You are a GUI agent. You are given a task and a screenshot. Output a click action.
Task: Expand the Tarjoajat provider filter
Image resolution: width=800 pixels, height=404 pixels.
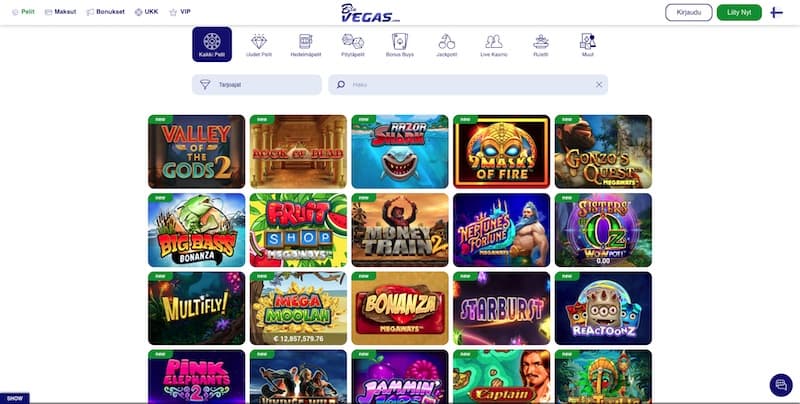257,85
